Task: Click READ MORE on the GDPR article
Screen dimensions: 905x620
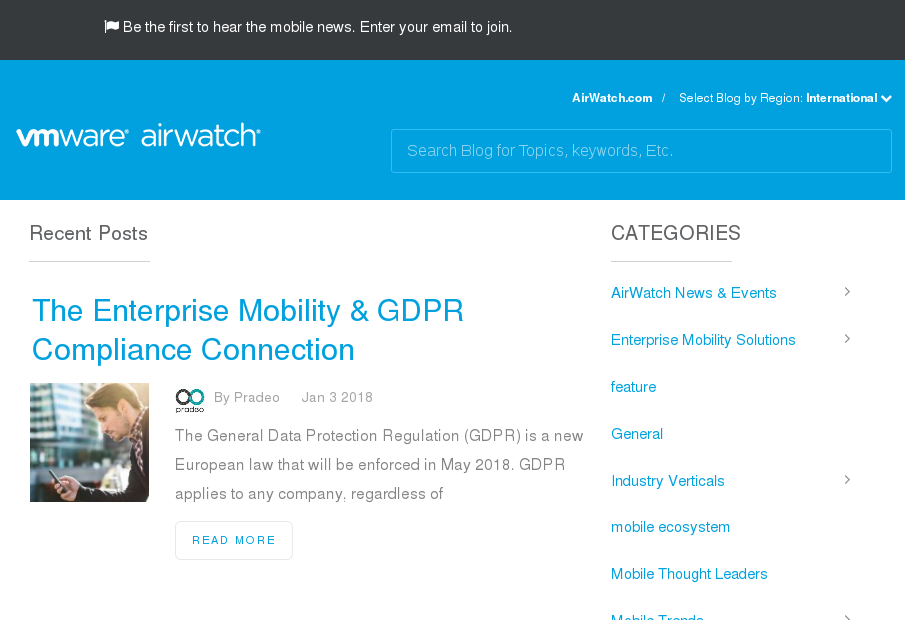Action: point(233,540)
